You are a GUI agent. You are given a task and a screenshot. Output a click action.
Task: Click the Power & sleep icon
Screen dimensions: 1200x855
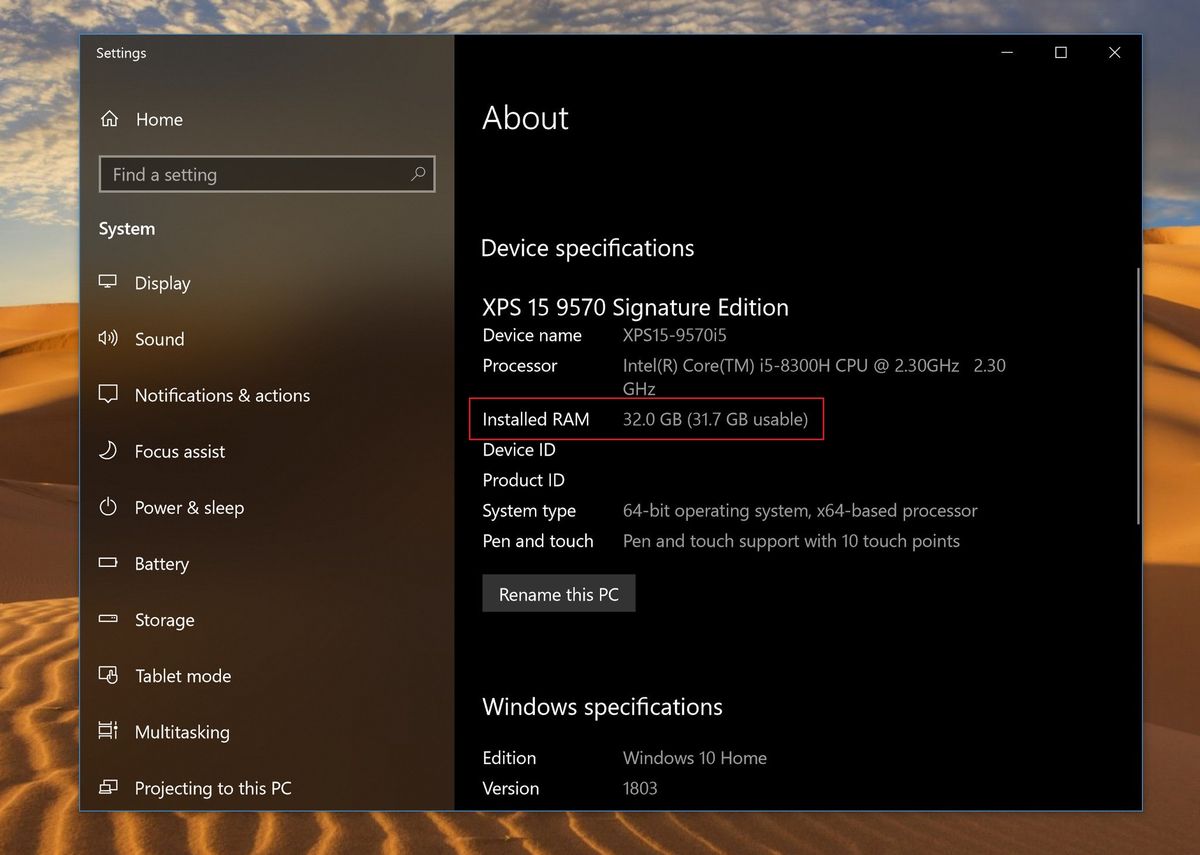pyautogui.click(x=107, y=507)
